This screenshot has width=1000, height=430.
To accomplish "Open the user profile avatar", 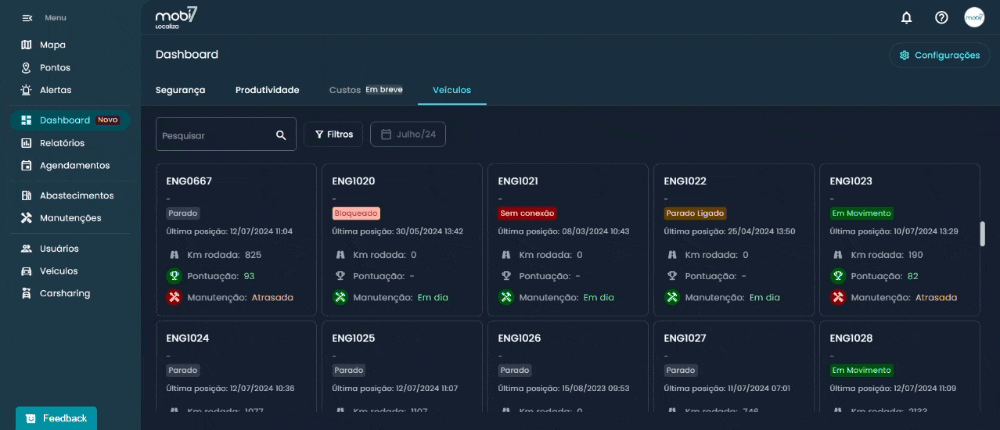I will (x=974, y=17).
